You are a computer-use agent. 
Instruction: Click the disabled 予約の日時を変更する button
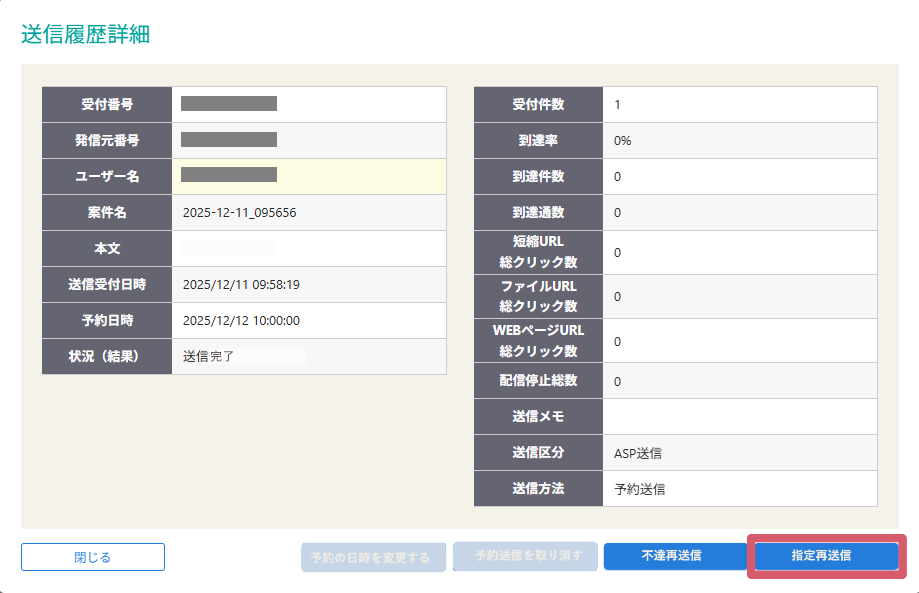coord(372,557)
